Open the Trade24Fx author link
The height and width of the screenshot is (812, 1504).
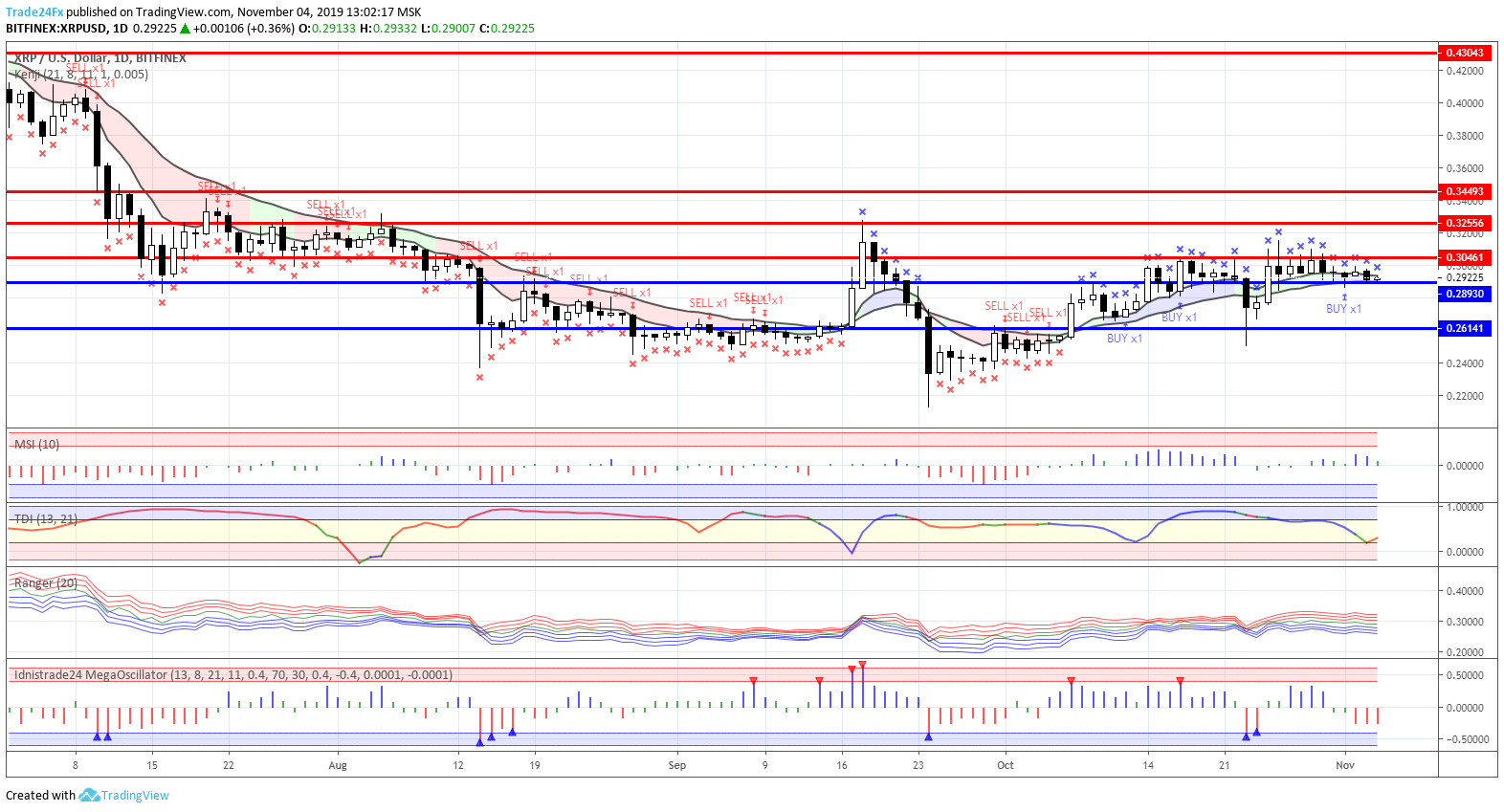pos(34,12)
